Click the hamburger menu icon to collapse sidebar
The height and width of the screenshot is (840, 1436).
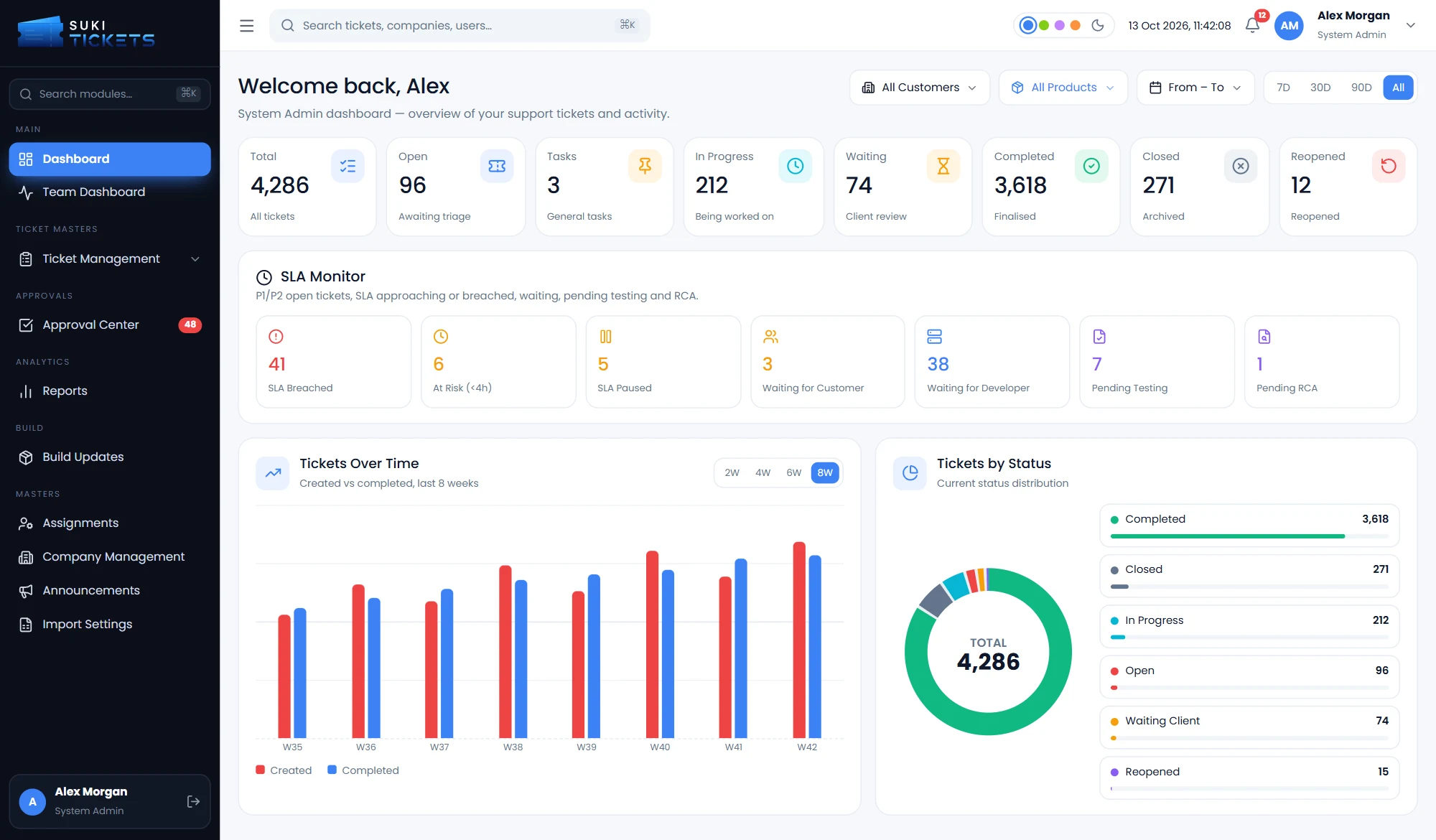coord(246,26)
